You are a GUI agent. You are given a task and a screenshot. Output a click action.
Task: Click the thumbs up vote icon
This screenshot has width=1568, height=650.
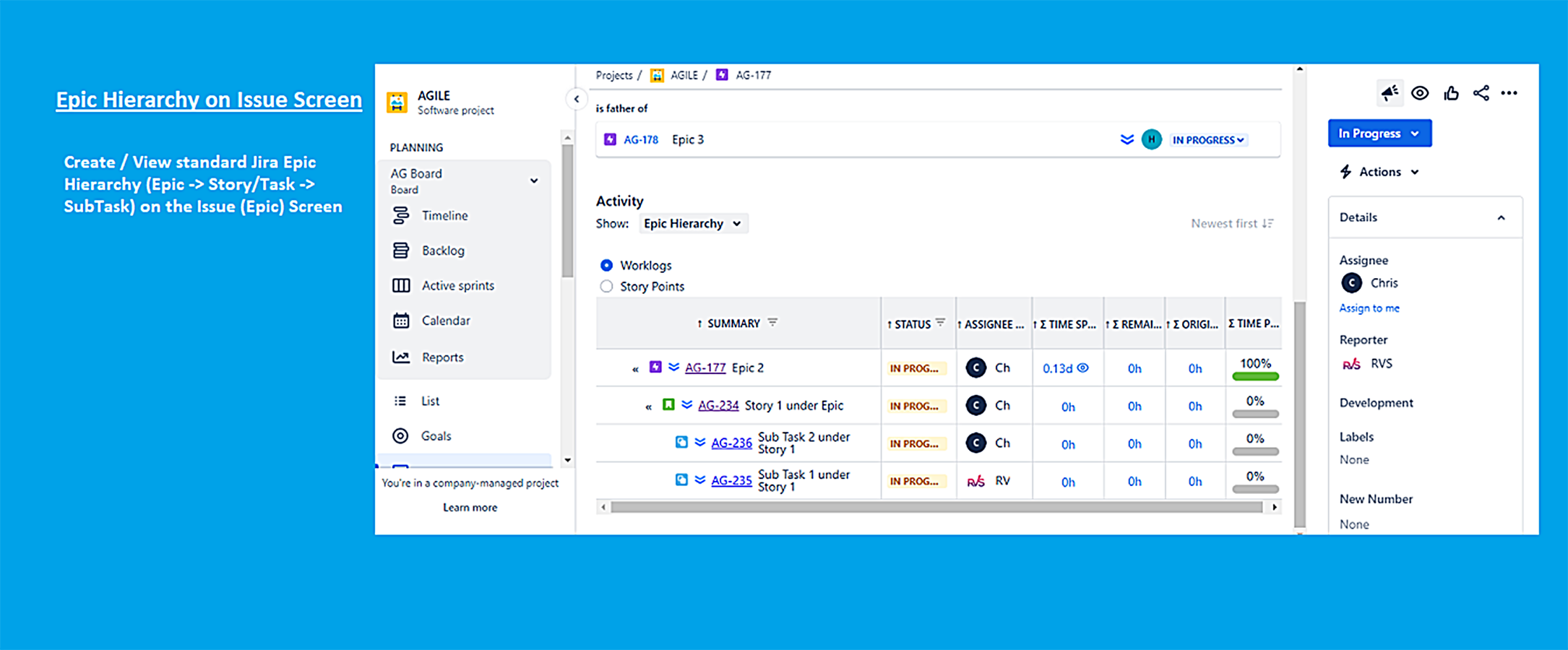1451,93
